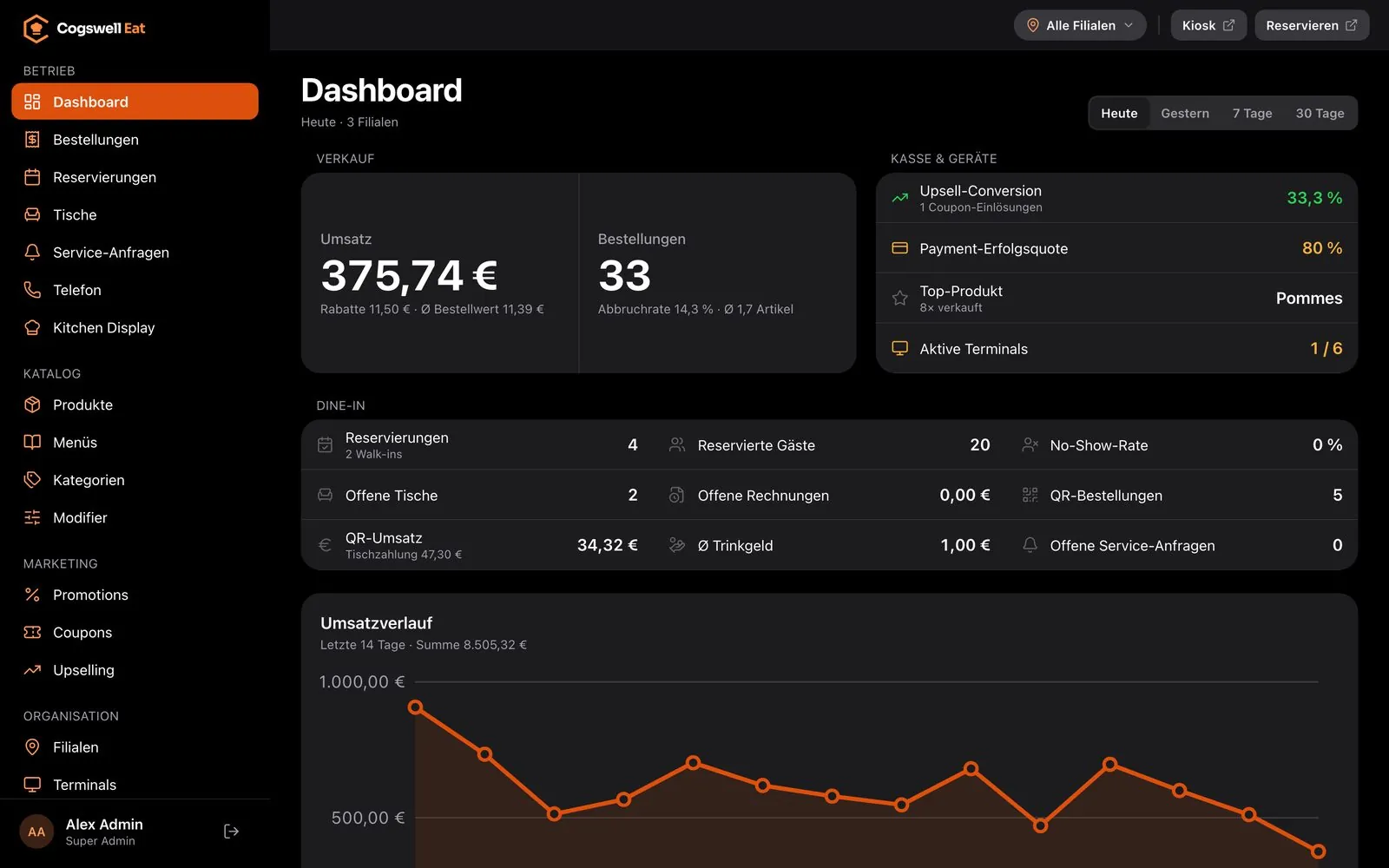The width and height of the screenshot is (1389, 868).
Task: Click the Offene Tische row label
Action: pos(392,496)
